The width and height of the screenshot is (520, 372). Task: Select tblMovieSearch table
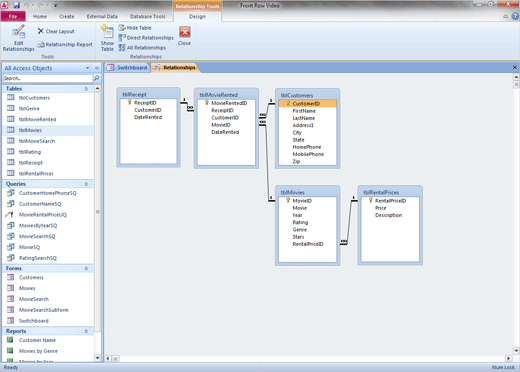pyautogui.click(x=48, y=141)
